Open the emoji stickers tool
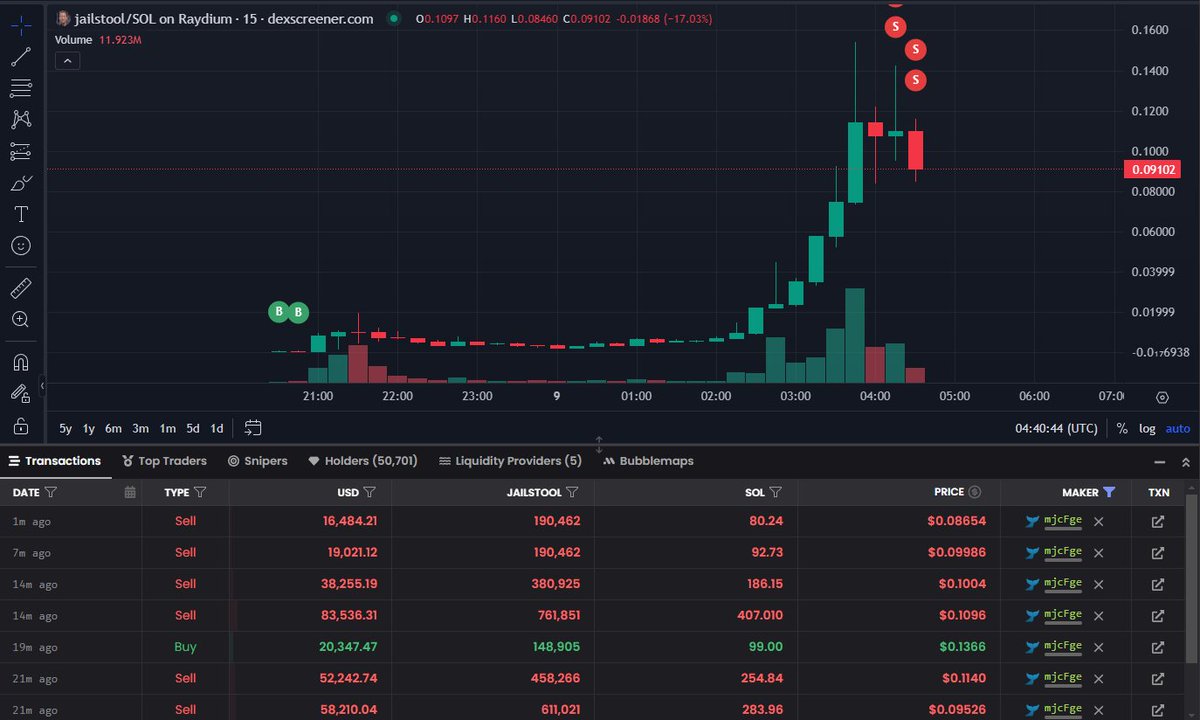 coord(21,245)
